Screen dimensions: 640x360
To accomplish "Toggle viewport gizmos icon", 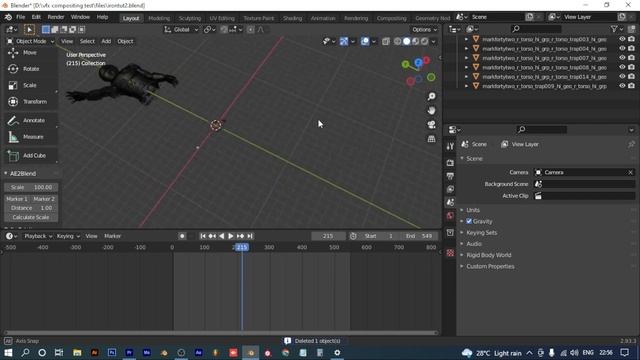I will click(x=344, y=41).
